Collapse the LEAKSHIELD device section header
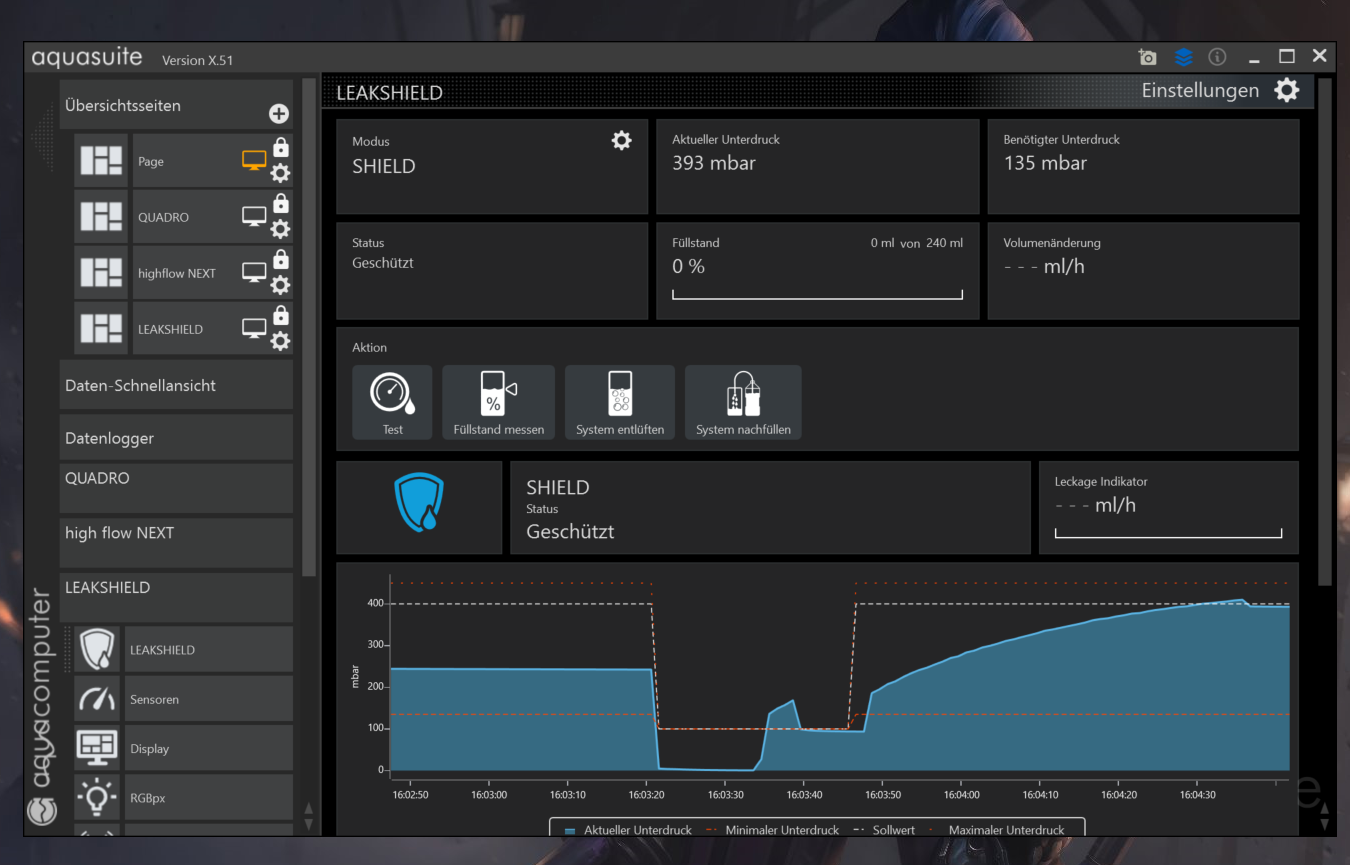Screen dimensions: 1350x865 176,597
